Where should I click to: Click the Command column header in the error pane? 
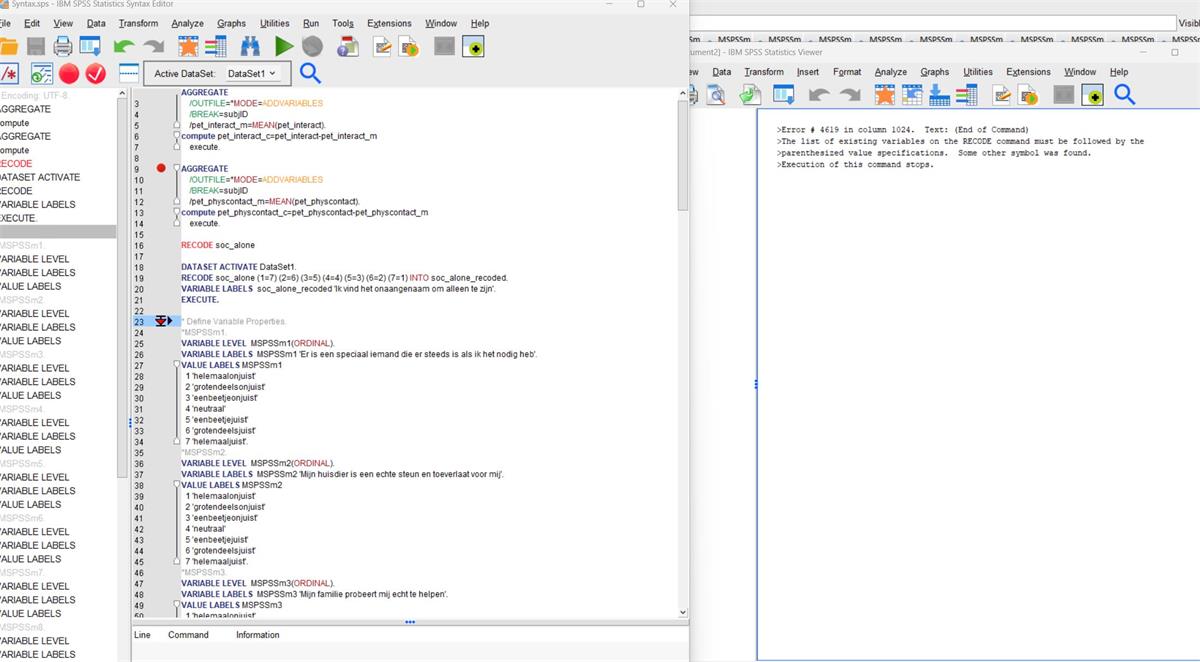point(188,635)
